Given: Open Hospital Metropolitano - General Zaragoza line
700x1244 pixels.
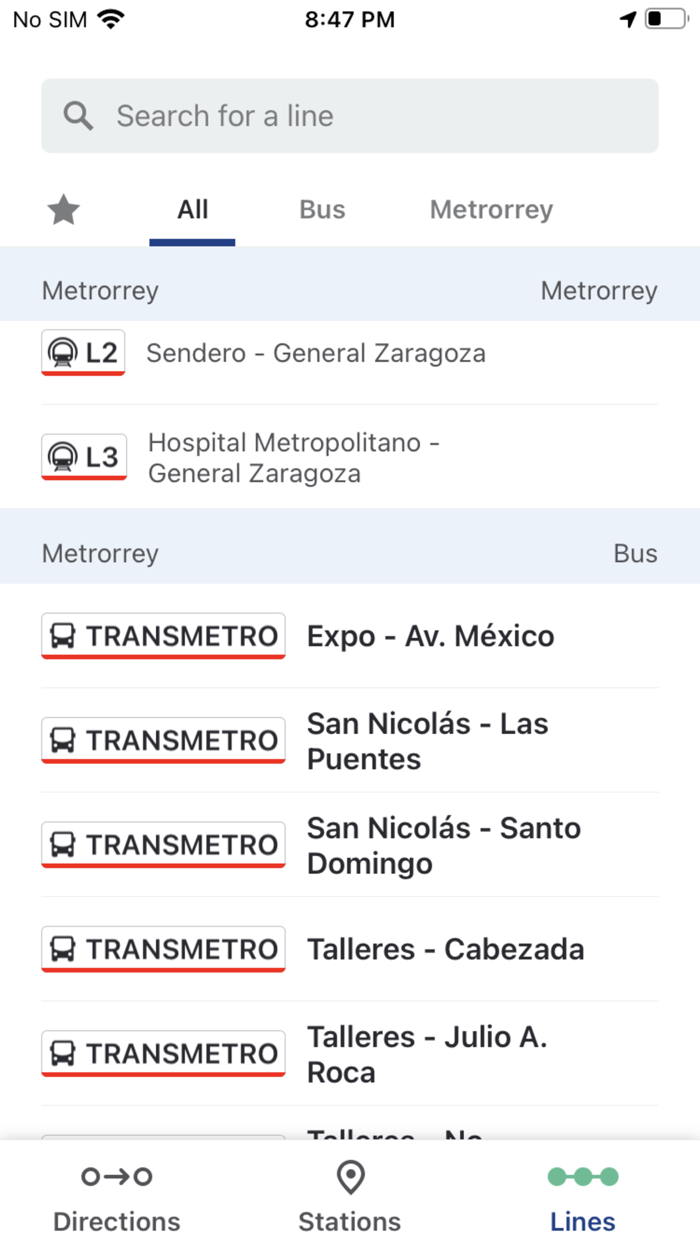Looking at the screenshot, I should 294,457.
